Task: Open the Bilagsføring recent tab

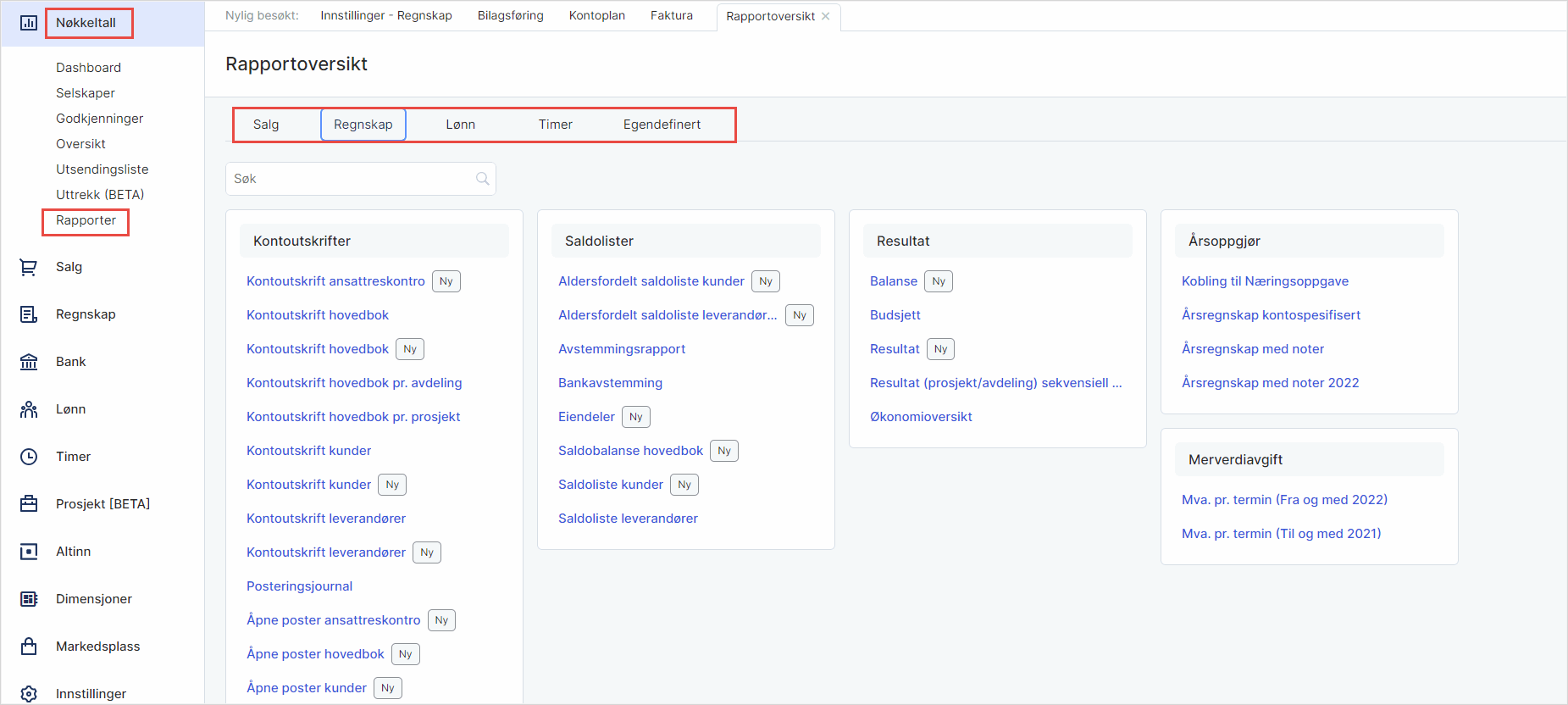Action: (510, 15)
